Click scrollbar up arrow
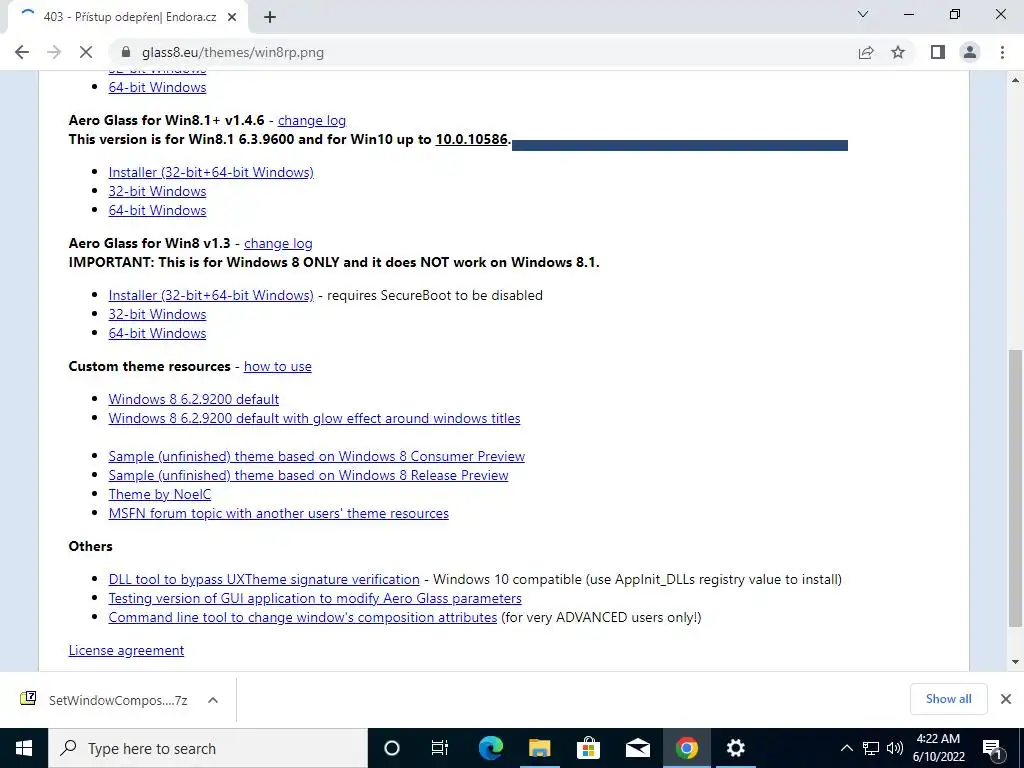1024x768 pixels. (x=1016, y=80)
